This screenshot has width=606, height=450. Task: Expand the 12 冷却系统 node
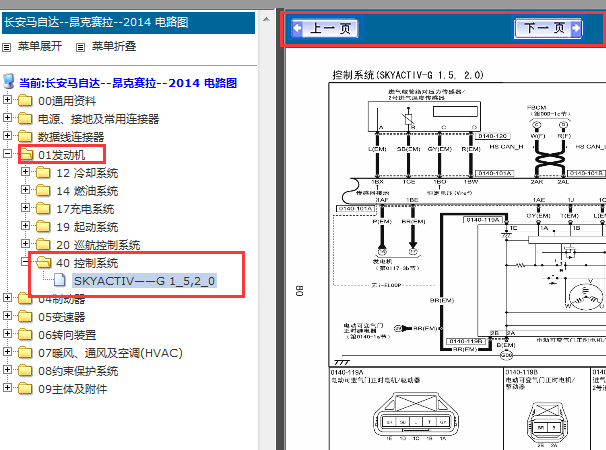tap(25, 172)
